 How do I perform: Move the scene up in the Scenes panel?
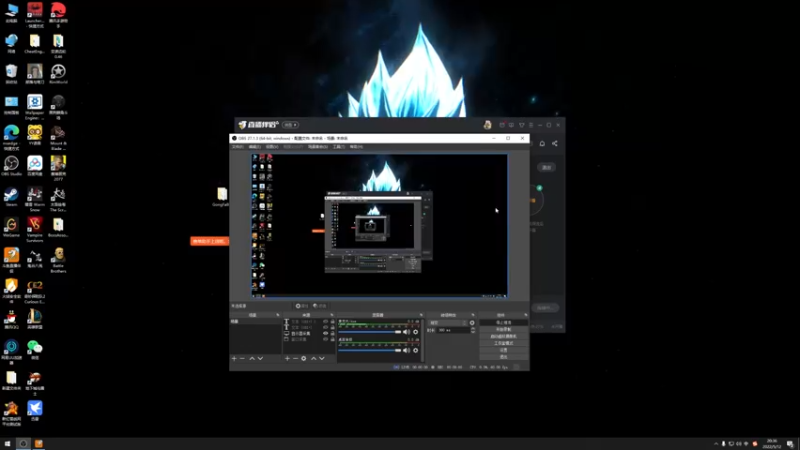(x=252, y=358)
